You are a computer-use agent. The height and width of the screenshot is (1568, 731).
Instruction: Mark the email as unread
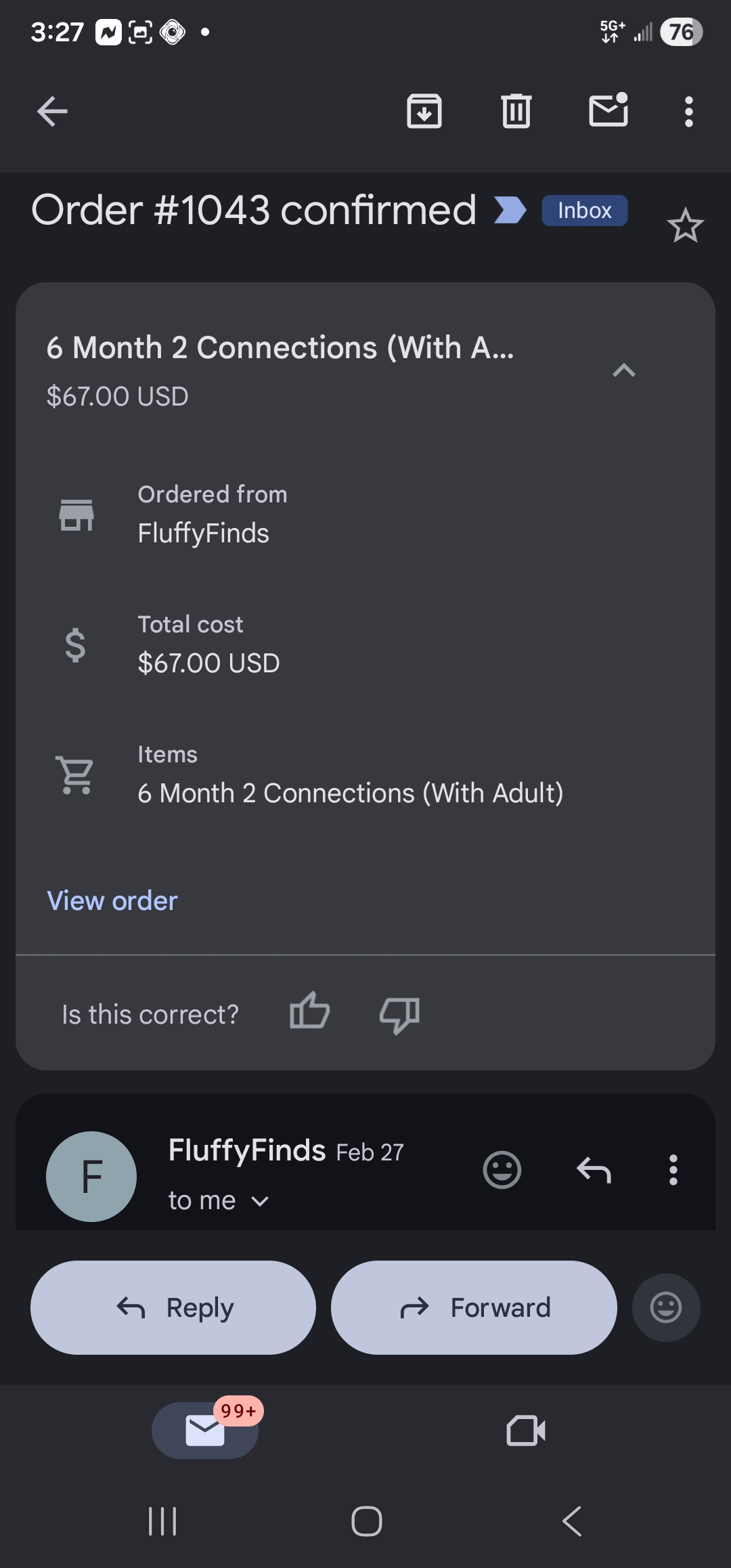608,110
